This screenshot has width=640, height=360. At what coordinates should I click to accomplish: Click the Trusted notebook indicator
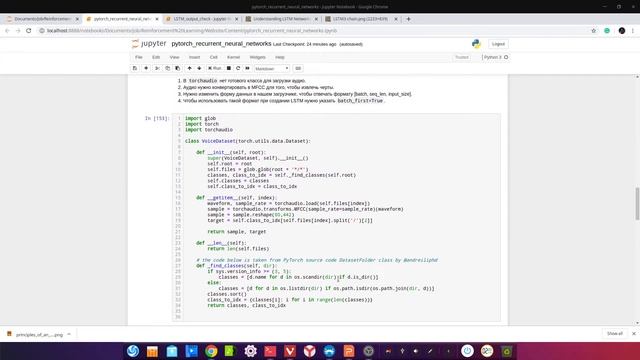click(x=462, y=57)
